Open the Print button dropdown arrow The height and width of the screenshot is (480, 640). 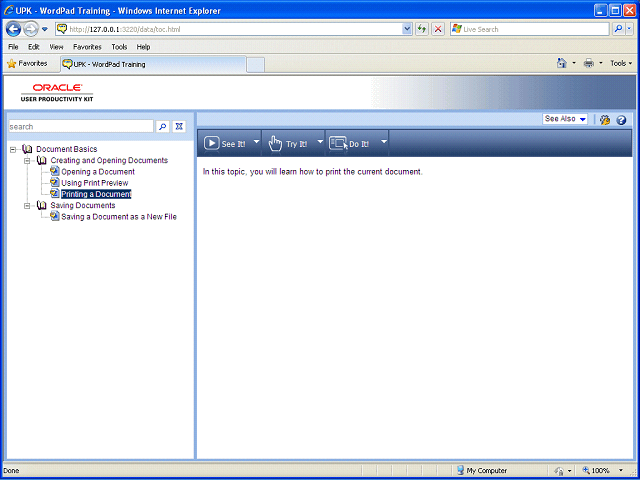pyautogui.click(x=600, y=63)
